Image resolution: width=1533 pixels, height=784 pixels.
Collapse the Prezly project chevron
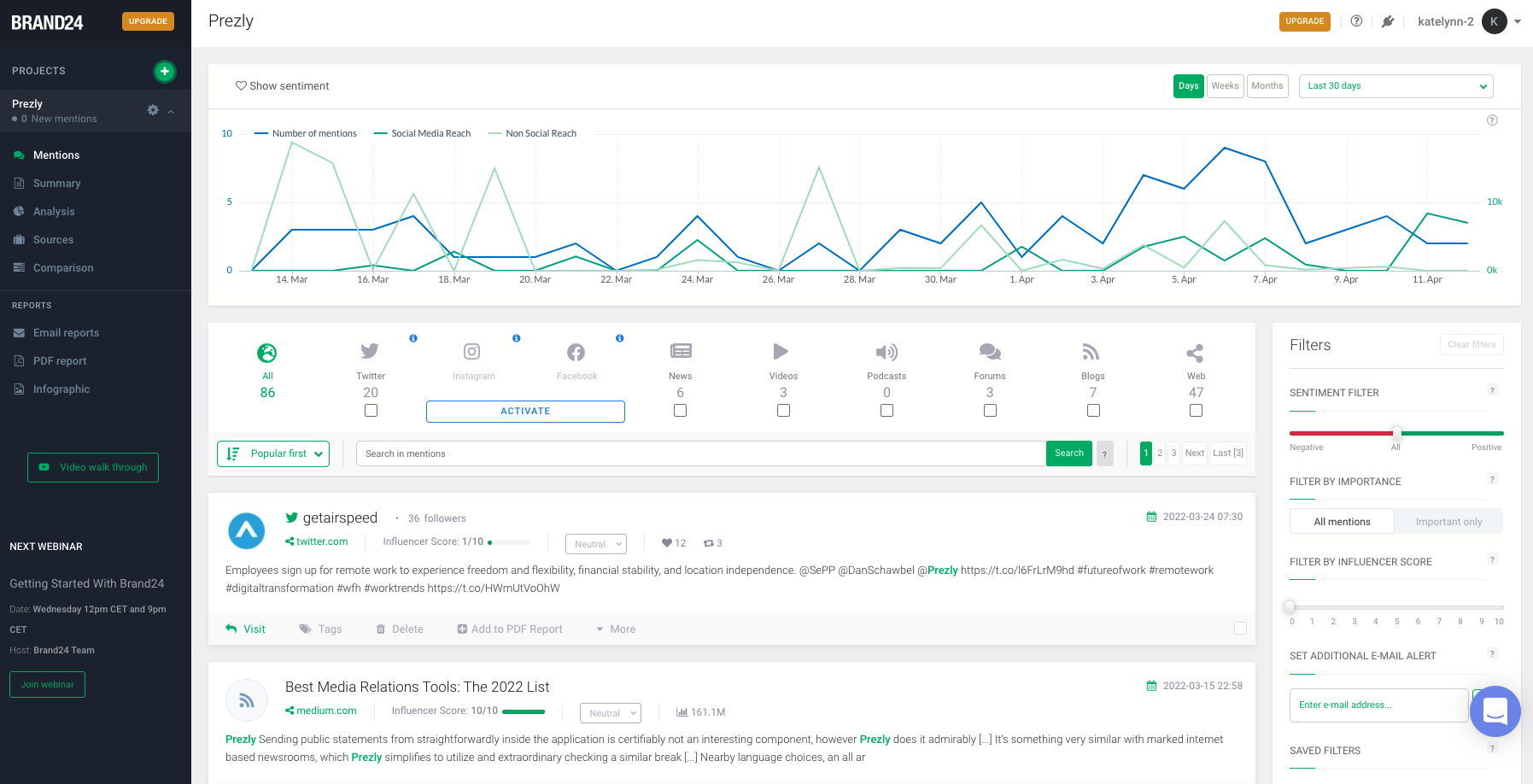tap(171, 111)
